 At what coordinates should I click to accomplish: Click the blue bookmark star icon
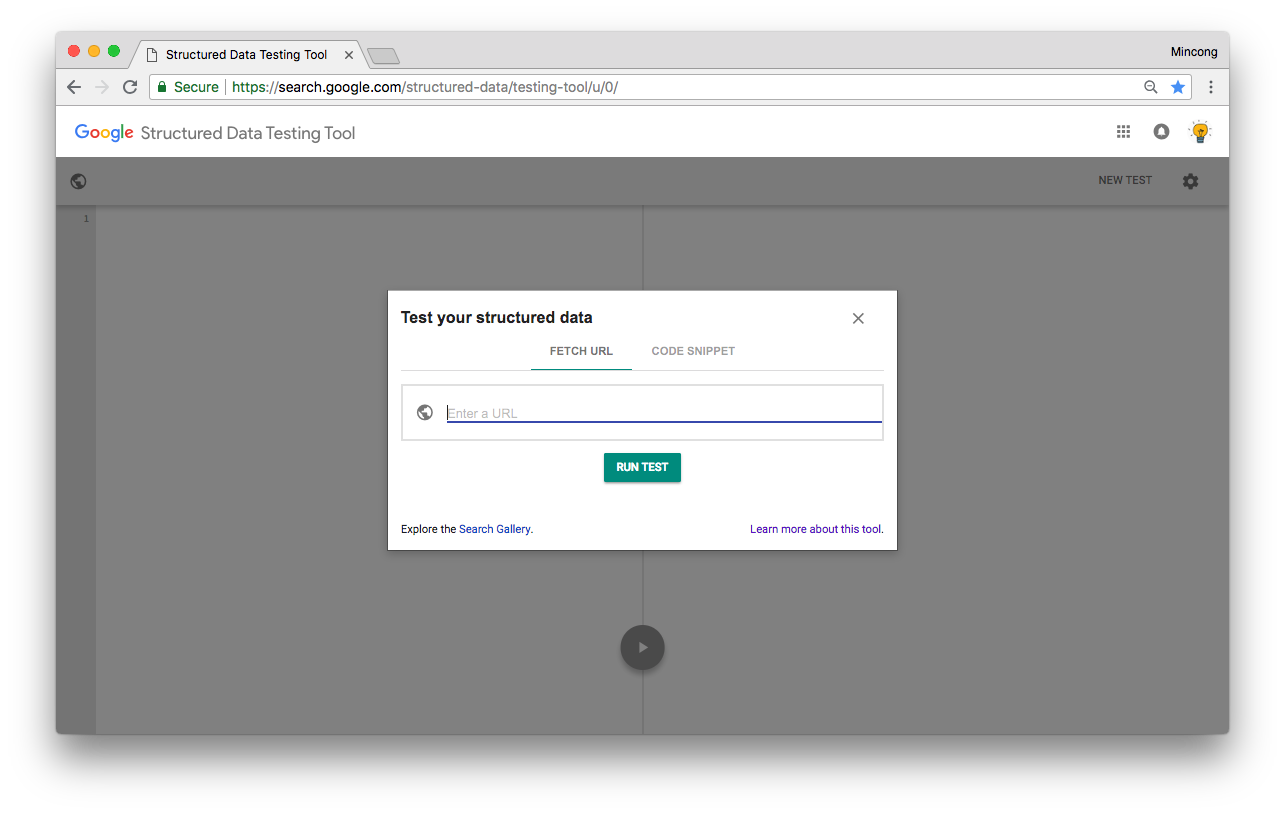coord(1178,87)
